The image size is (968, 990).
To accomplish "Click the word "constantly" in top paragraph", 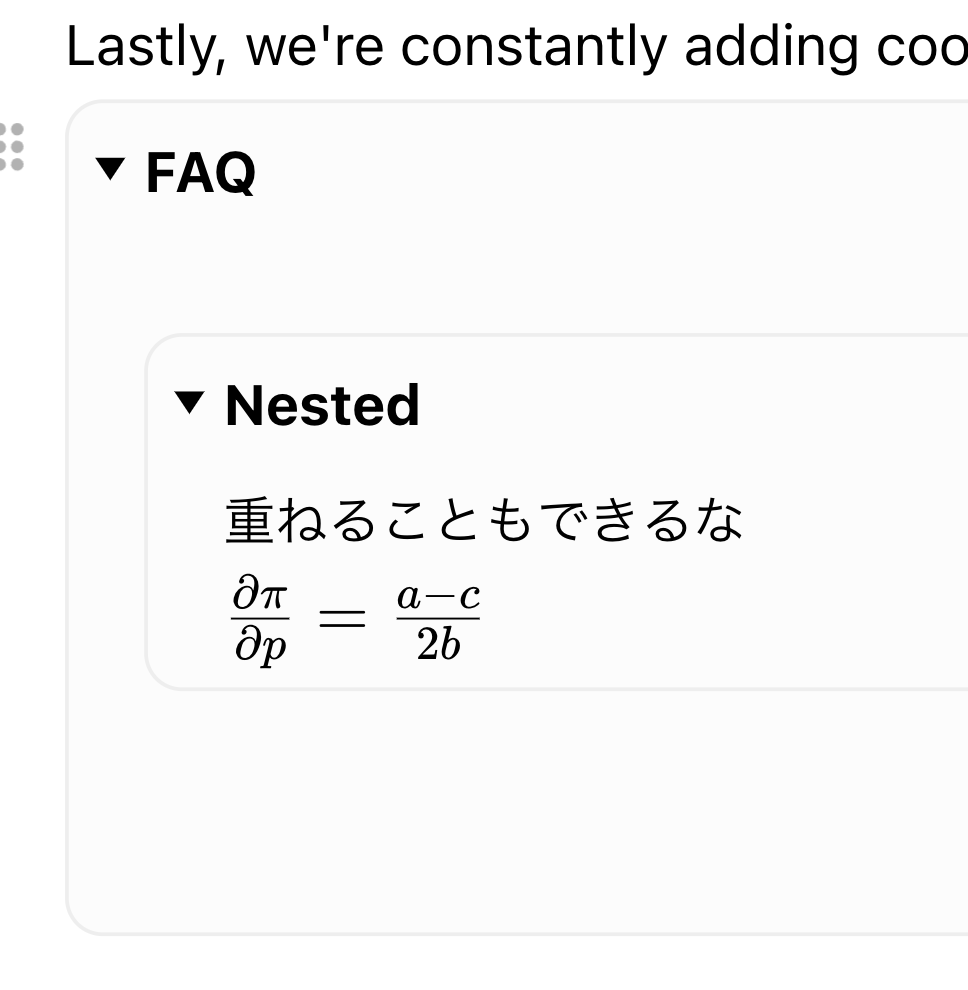I will [x=534, y=47].
